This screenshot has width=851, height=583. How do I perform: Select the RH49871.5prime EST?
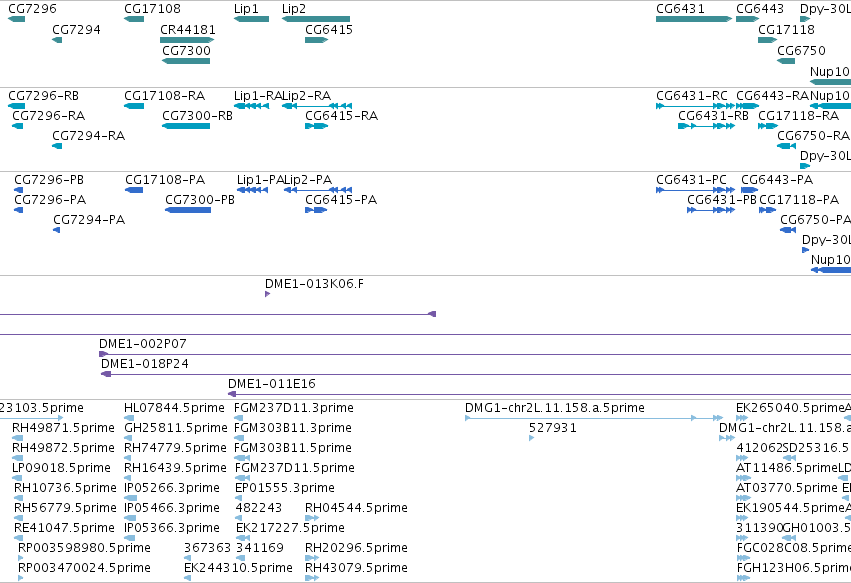[17, 438]
